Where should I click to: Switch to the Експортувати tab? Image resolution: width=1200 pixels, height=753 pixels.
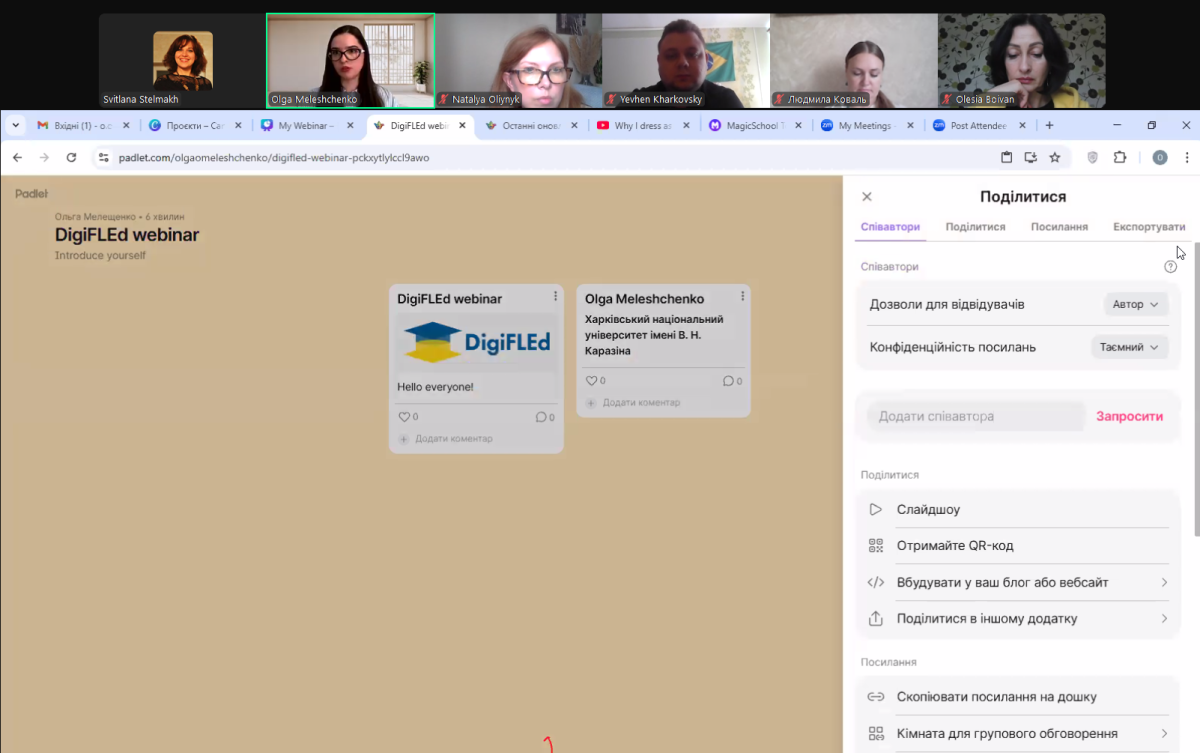[1148, 227]
